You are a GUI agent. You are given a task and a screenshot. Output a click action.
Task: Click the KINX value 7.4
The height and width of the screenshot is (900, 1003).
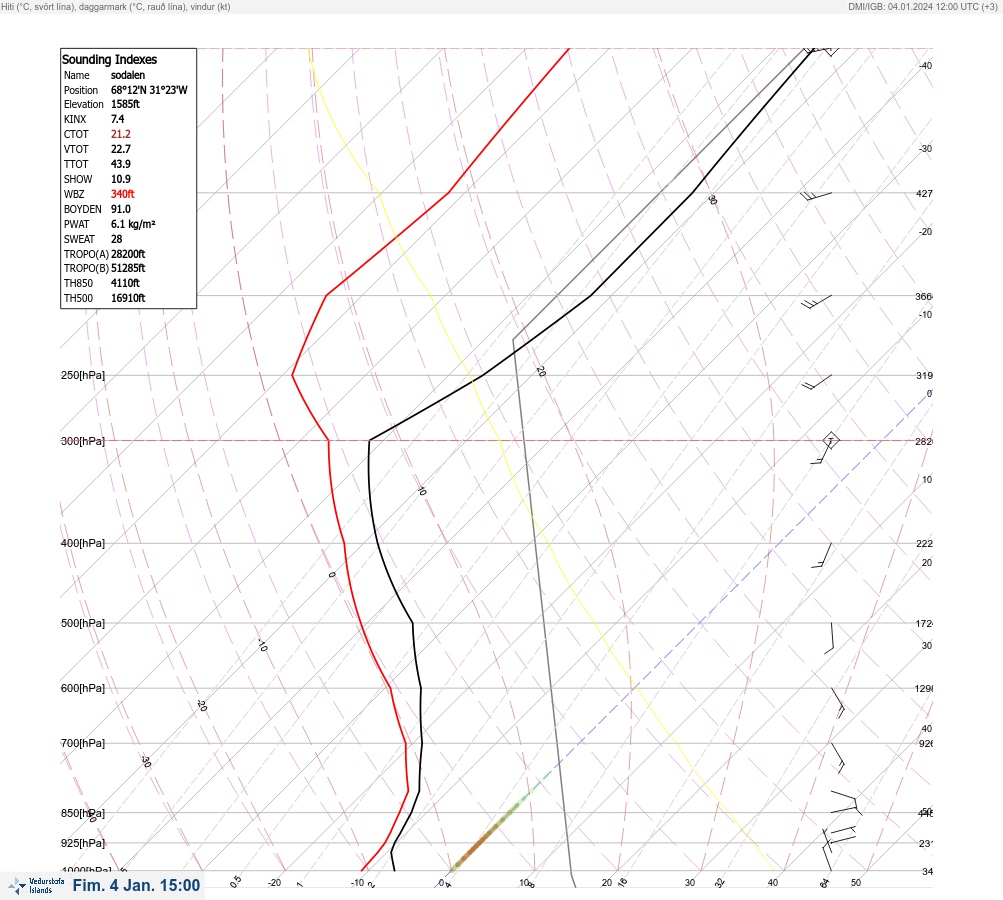(118, 119)
